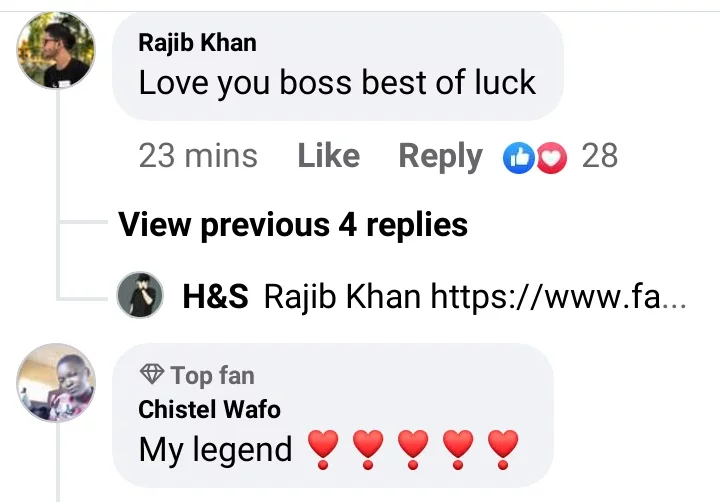The image size is (720, 502).
Task: Open Rajib Khan's profile picture
Action: pos(56,50)
